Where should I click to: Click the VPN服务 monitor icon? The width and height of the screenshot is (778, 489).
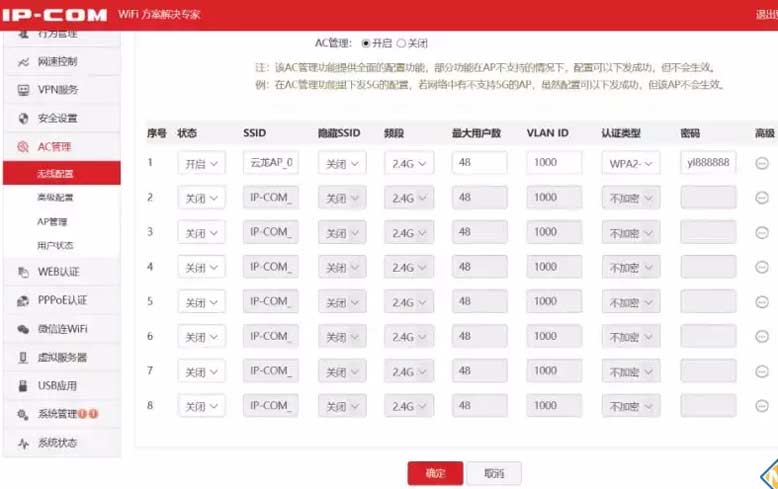click(x=23, y=90)
